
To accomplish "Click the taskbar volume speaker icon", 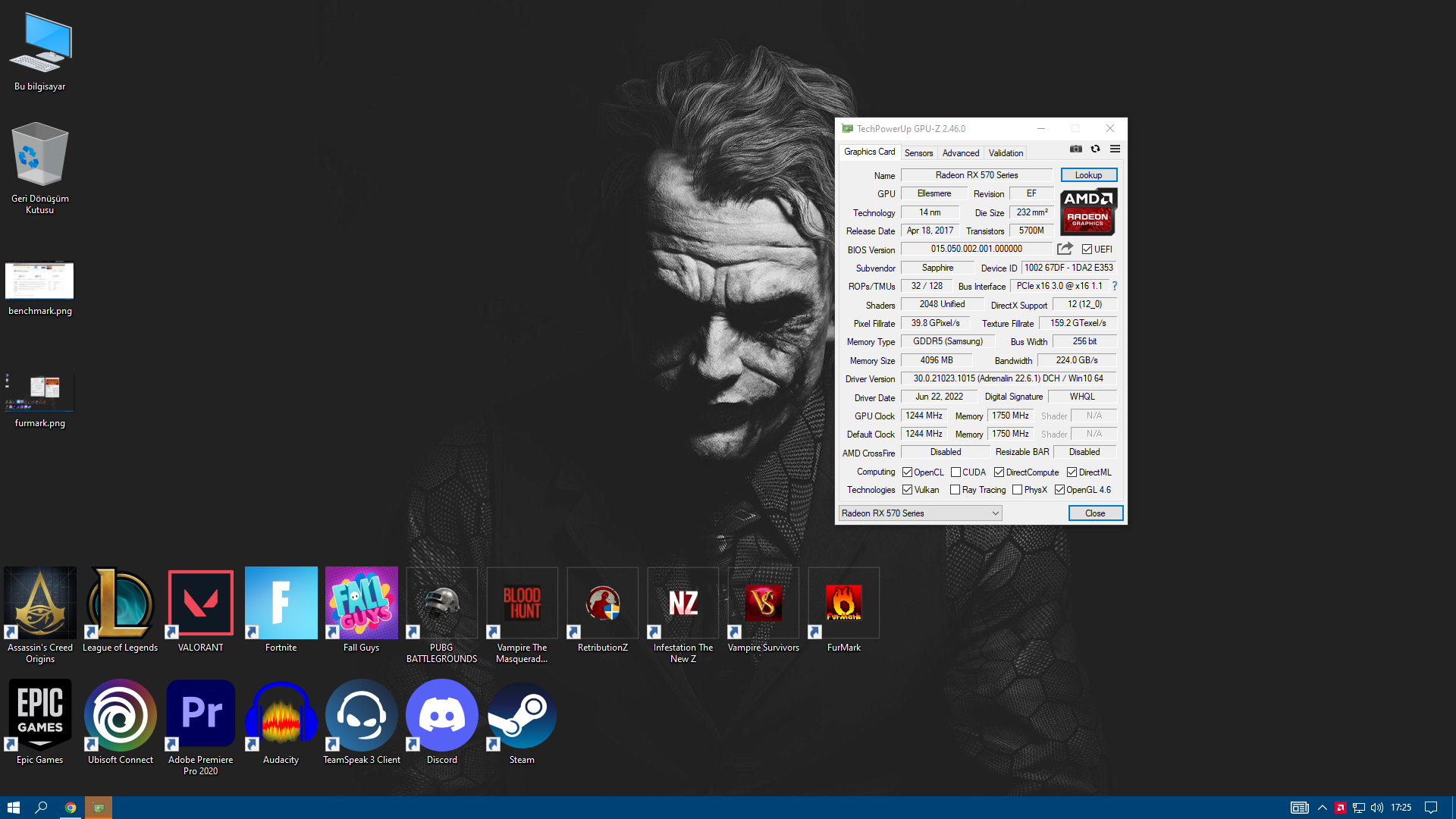I will click(1376, 808).
